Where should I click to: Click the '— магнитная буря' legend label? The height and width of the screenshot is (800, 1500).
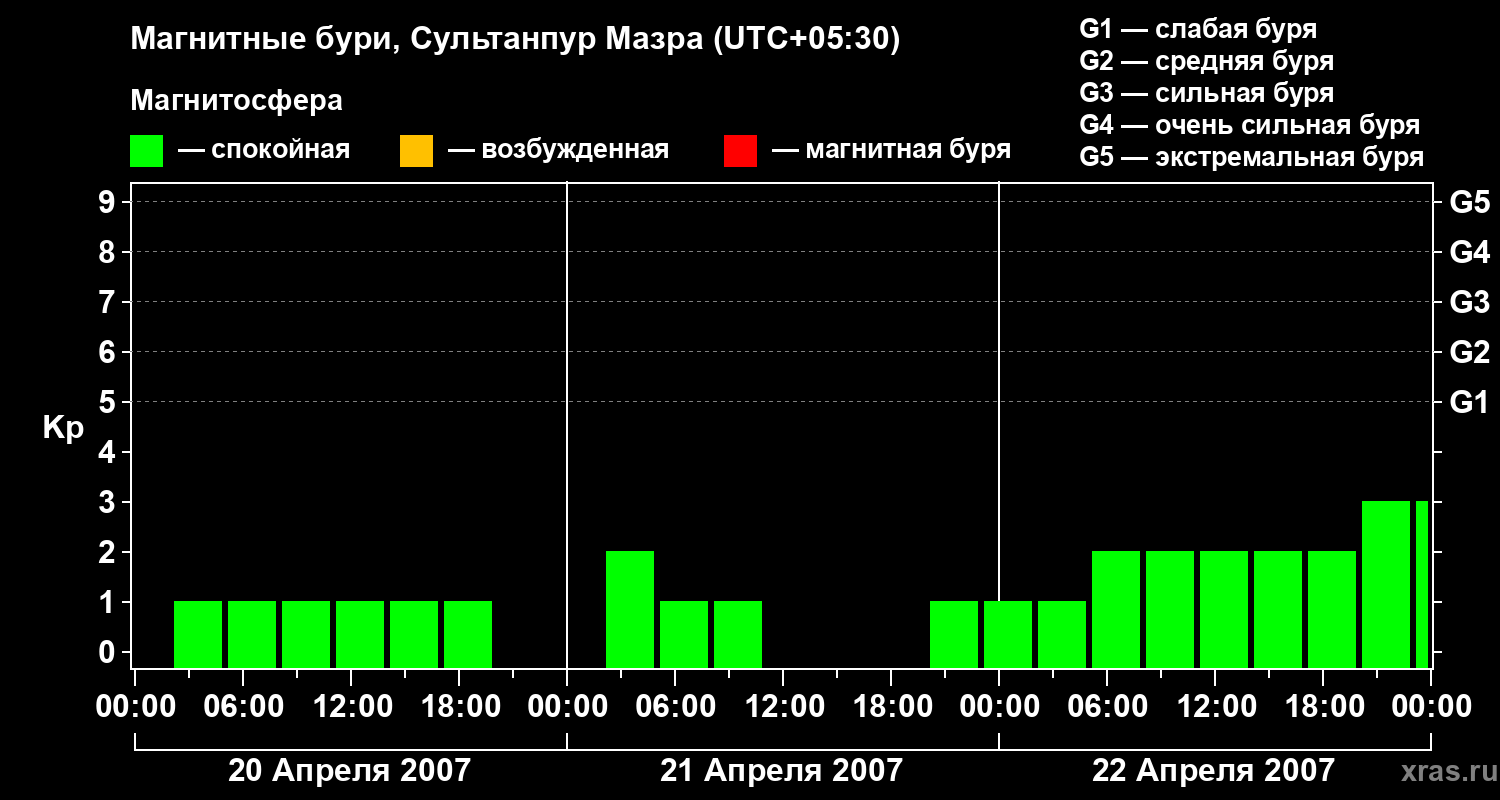tap(891, 150)
